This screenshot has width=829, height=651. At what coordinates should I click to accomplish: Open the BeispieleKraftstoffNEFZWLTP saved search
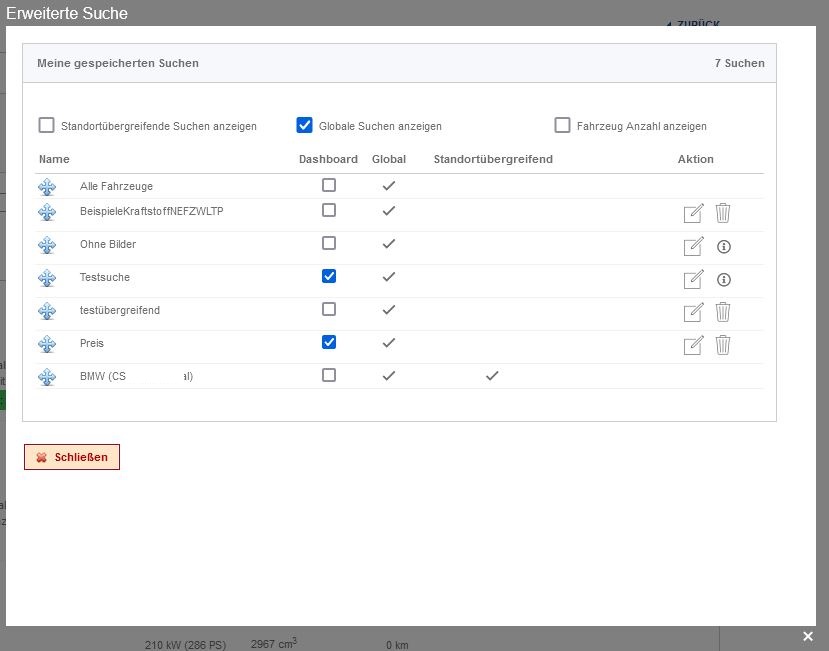coord(152,211)
